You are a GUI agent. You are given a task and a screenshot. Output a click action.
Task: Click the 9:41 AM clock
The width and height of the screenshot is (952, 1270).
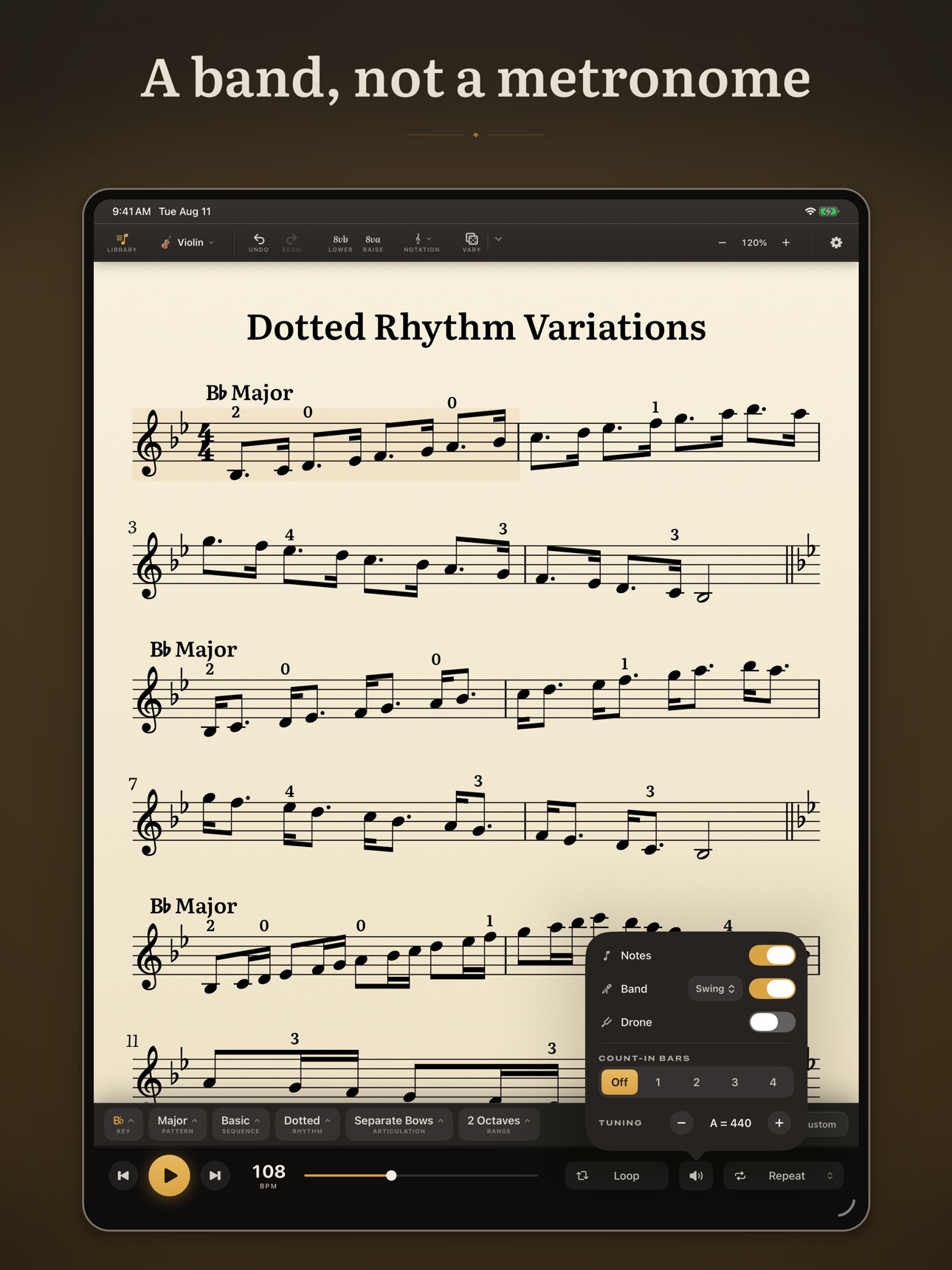click(131, 211)
